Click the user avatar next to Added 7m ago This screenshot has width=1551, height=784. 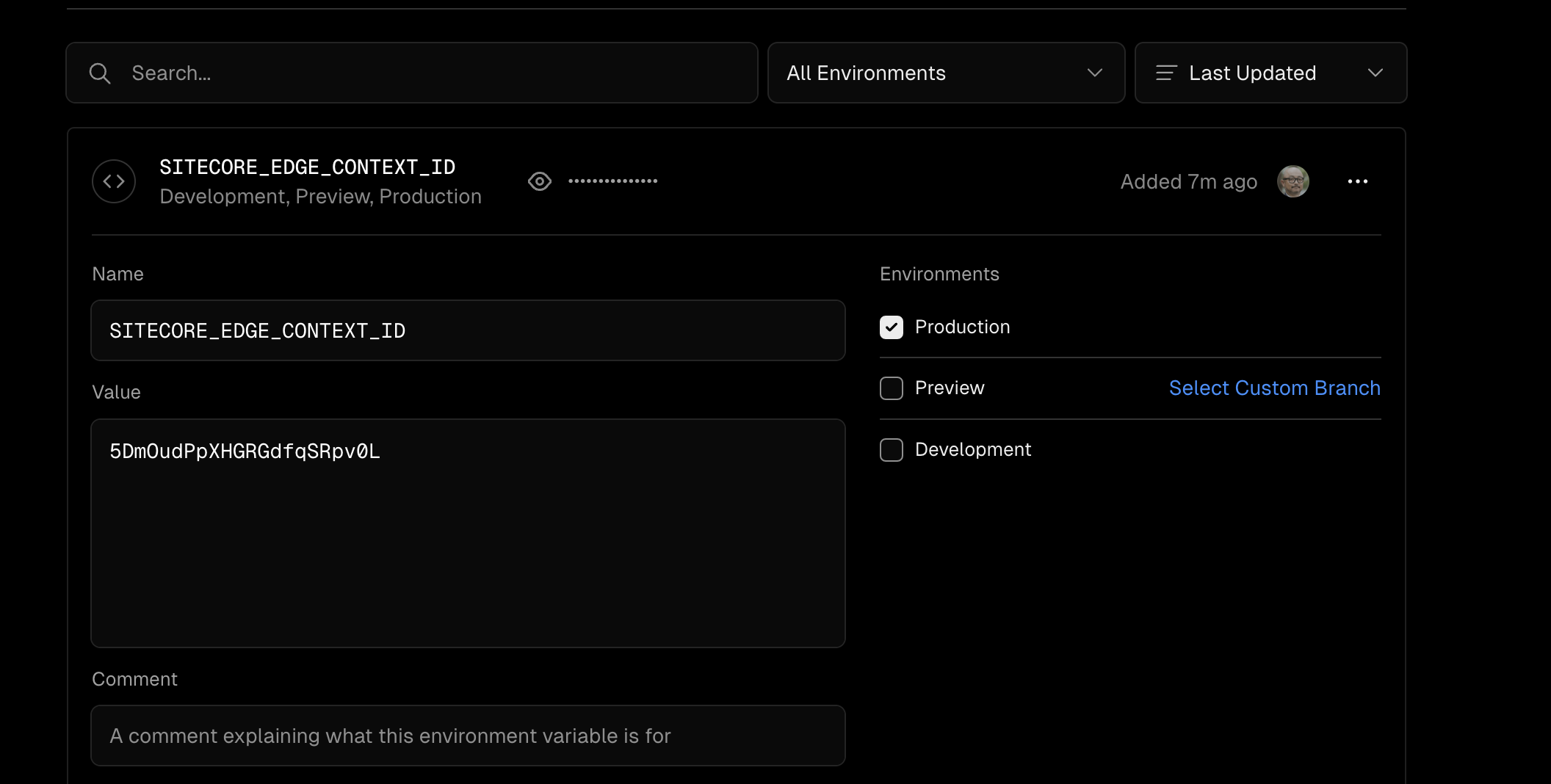[x=1293, y=181]
